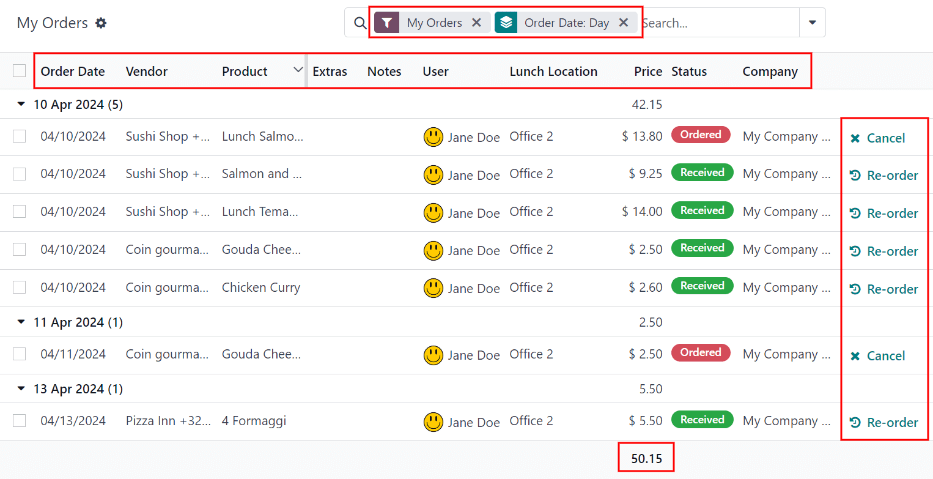
Task: Click the Ordered status badge on 04/11/2024 row
Action: [x=701, y=353]
